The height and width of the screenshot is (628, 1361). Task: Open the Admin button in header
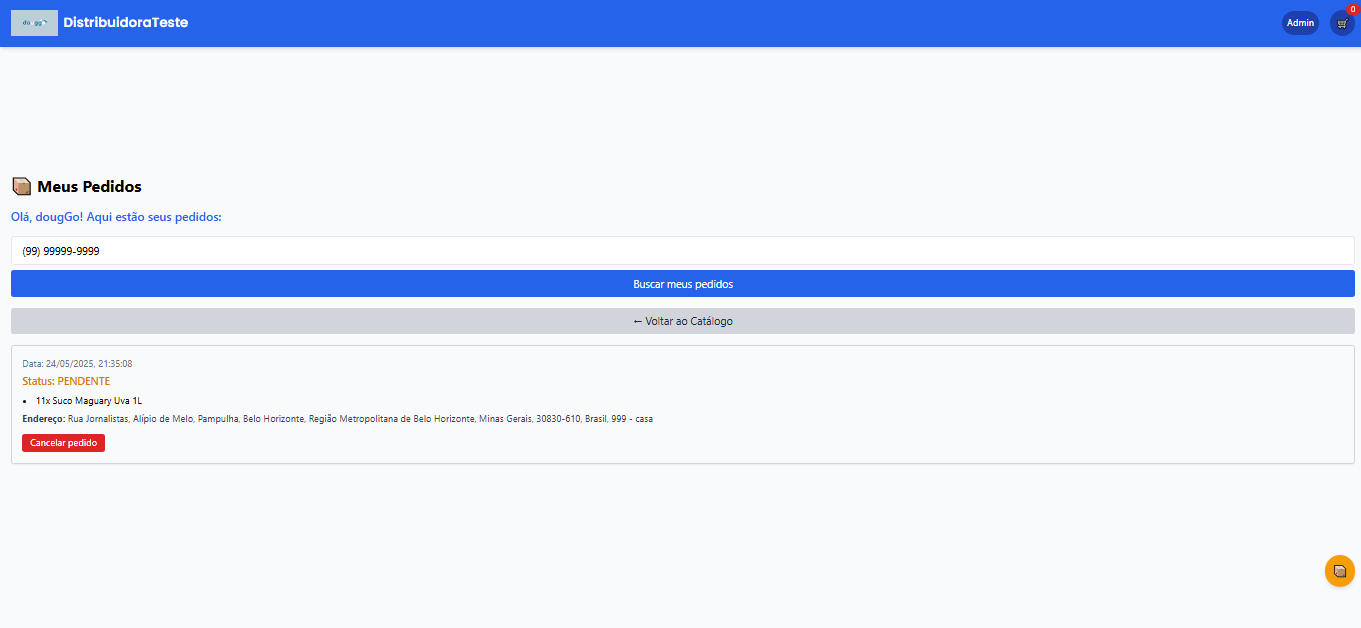coord(1300,23)
